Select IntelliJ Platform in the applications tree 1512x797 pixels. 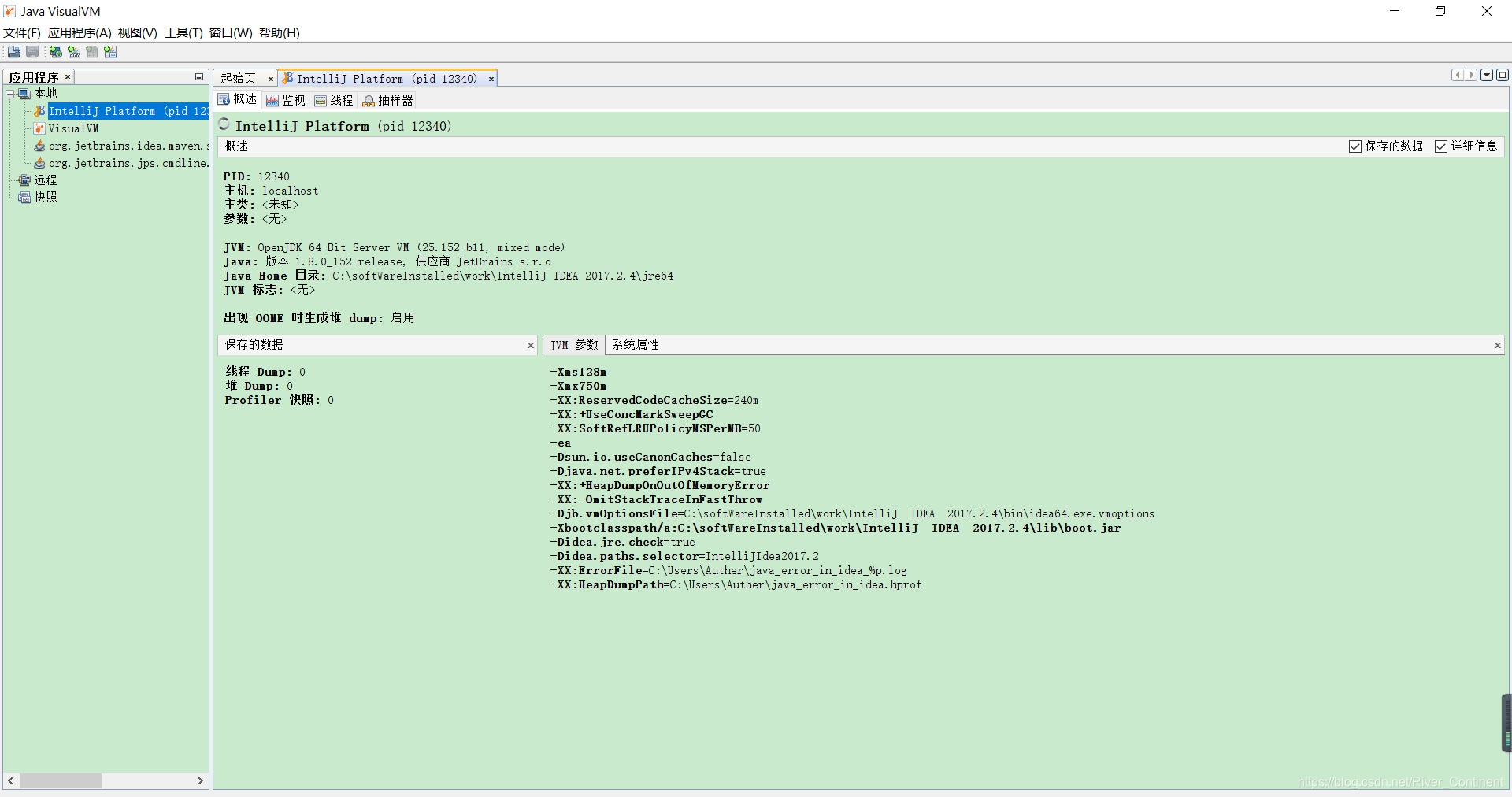121,111
